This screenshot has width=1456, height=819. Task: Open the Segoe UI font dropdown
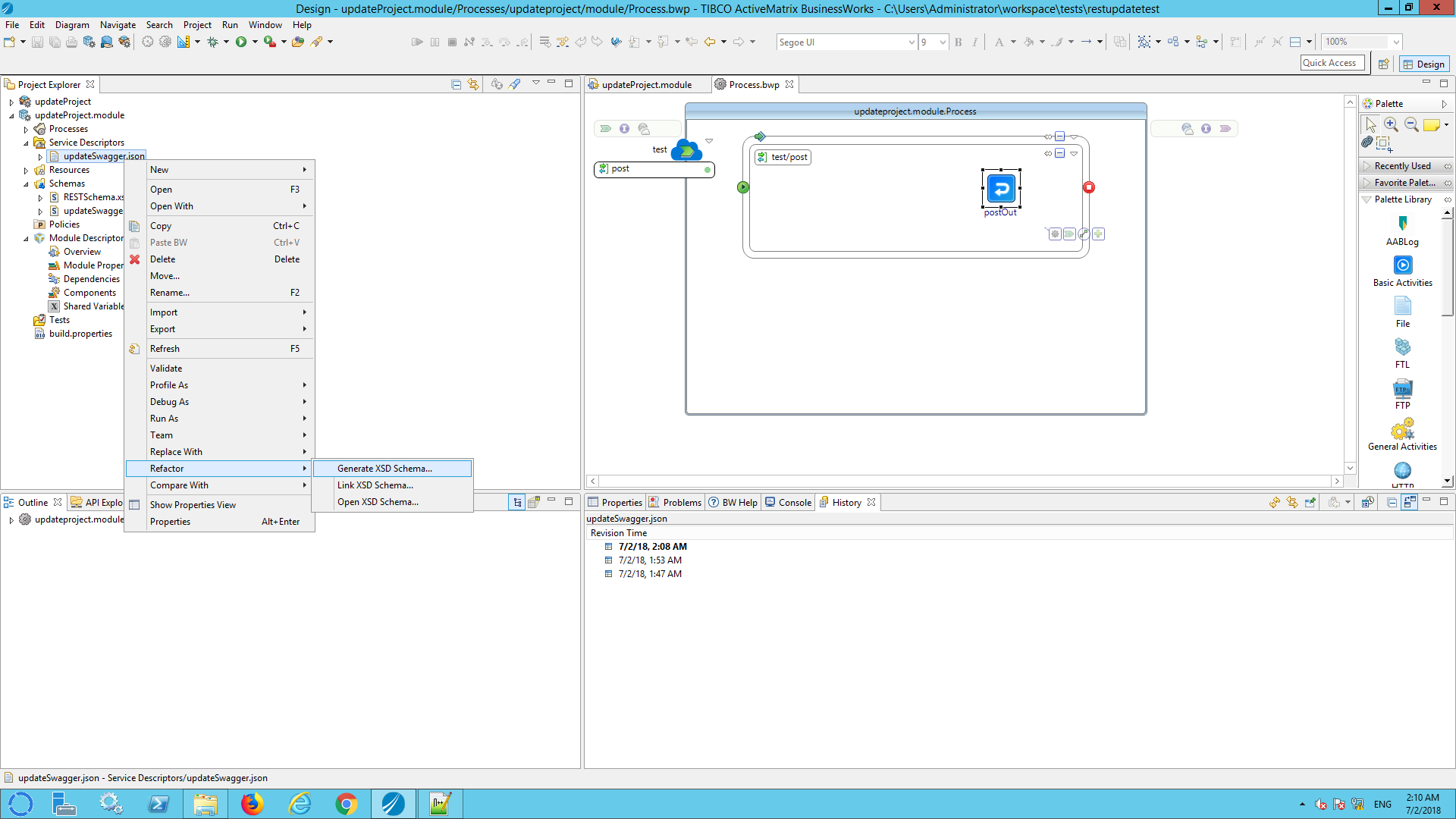point(912,42)
